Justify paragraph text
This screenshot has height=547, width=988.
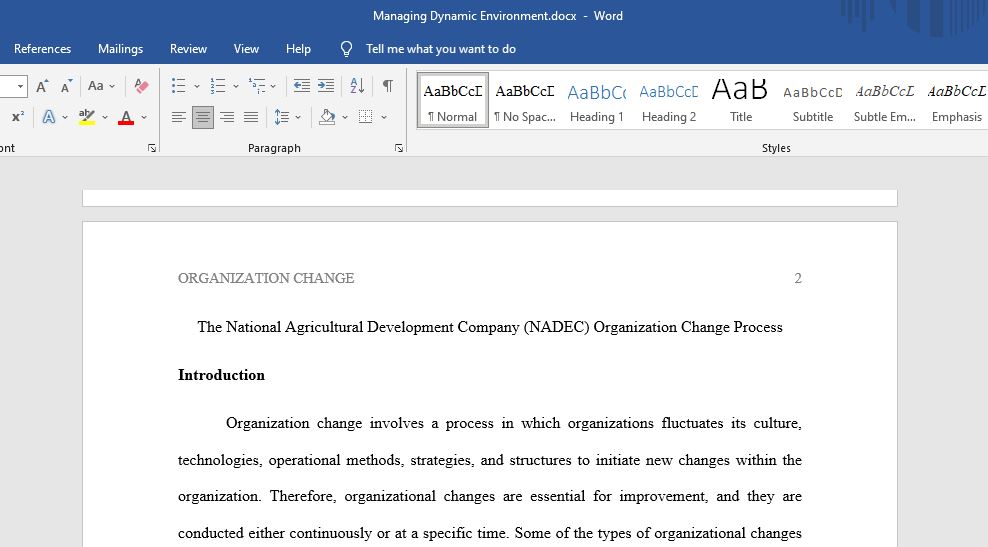pyautogui.click(x=251, y=117)
